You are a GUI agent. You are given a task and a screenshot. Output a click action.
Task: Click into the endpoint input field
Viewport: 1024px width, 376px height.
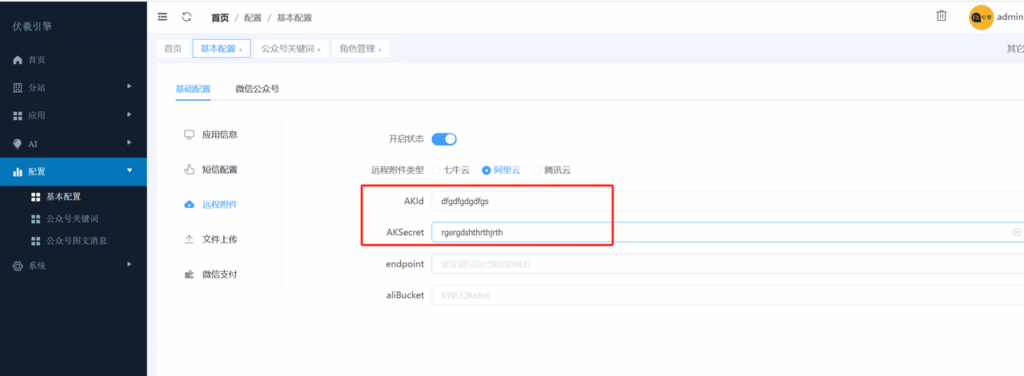coord(728,264)
